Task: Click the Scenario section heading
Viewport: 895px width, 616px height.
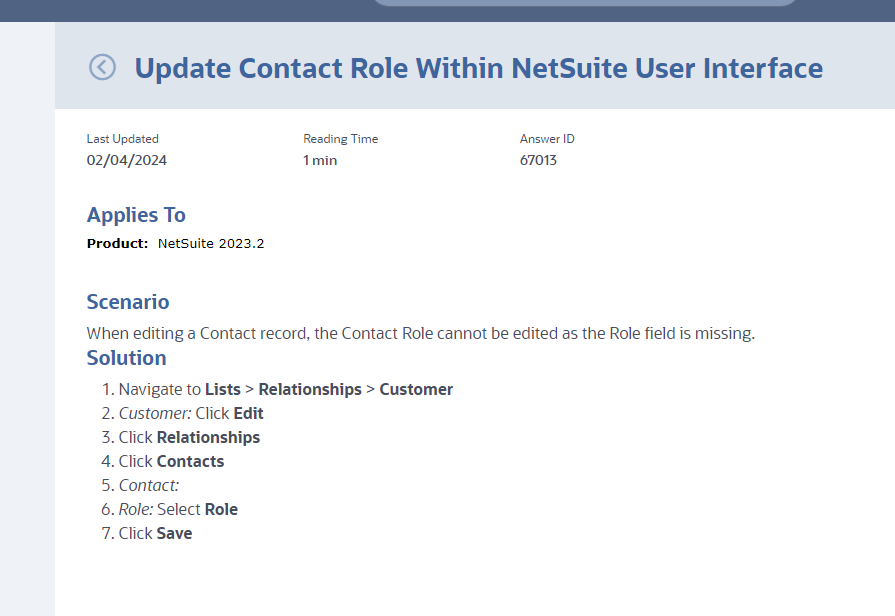Action: tap(128, 302)
